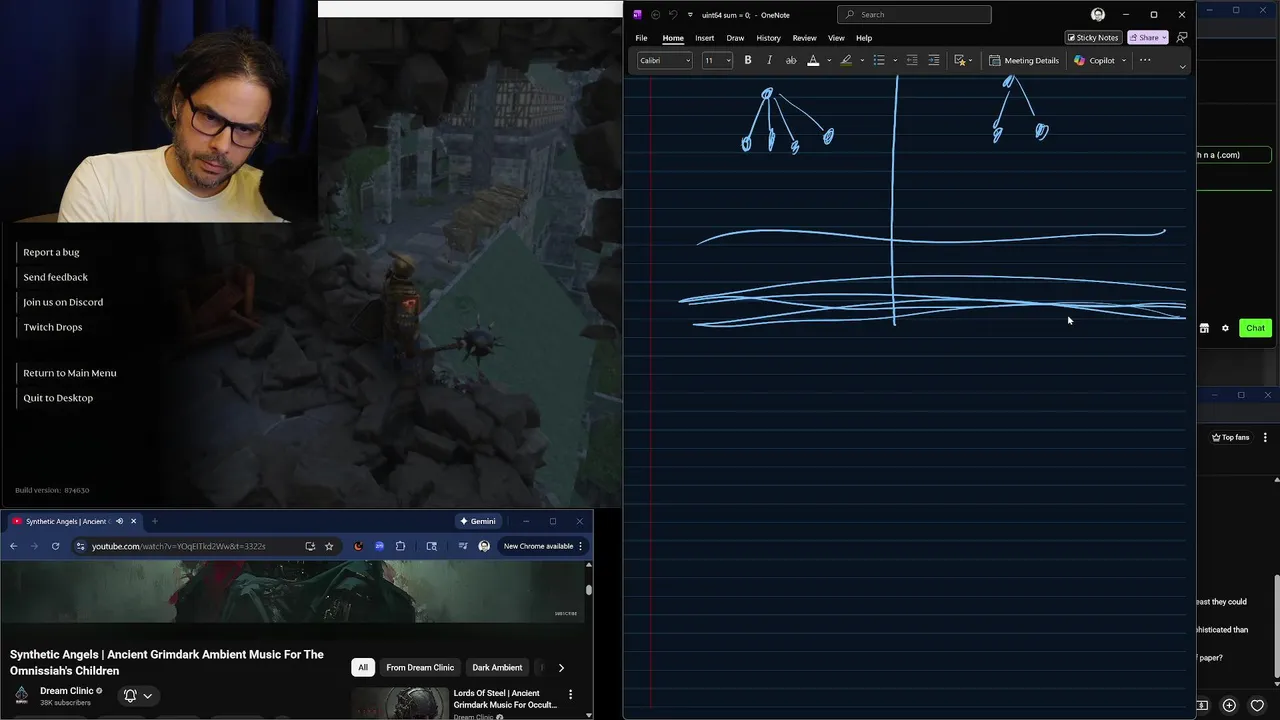This screenshot has width=1280, height=720.
Task: Open the File menu in OneNote
Action: [641, 38]
